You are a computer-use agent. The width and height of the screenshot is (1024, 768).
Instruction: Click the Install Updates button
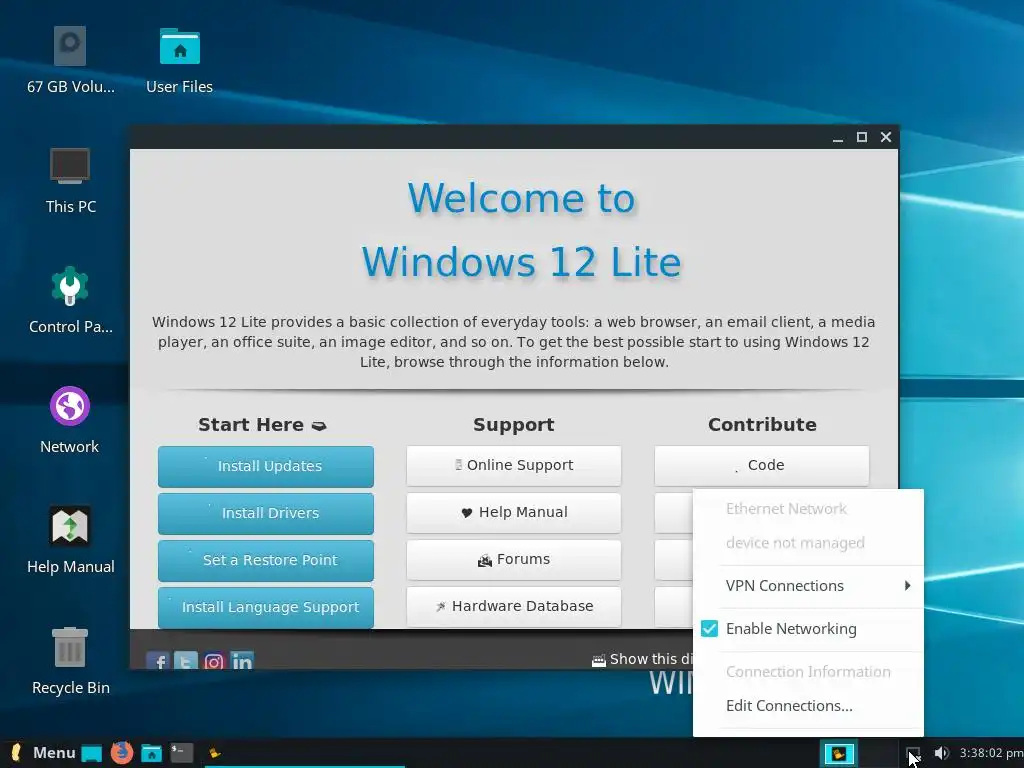point(266,466)
